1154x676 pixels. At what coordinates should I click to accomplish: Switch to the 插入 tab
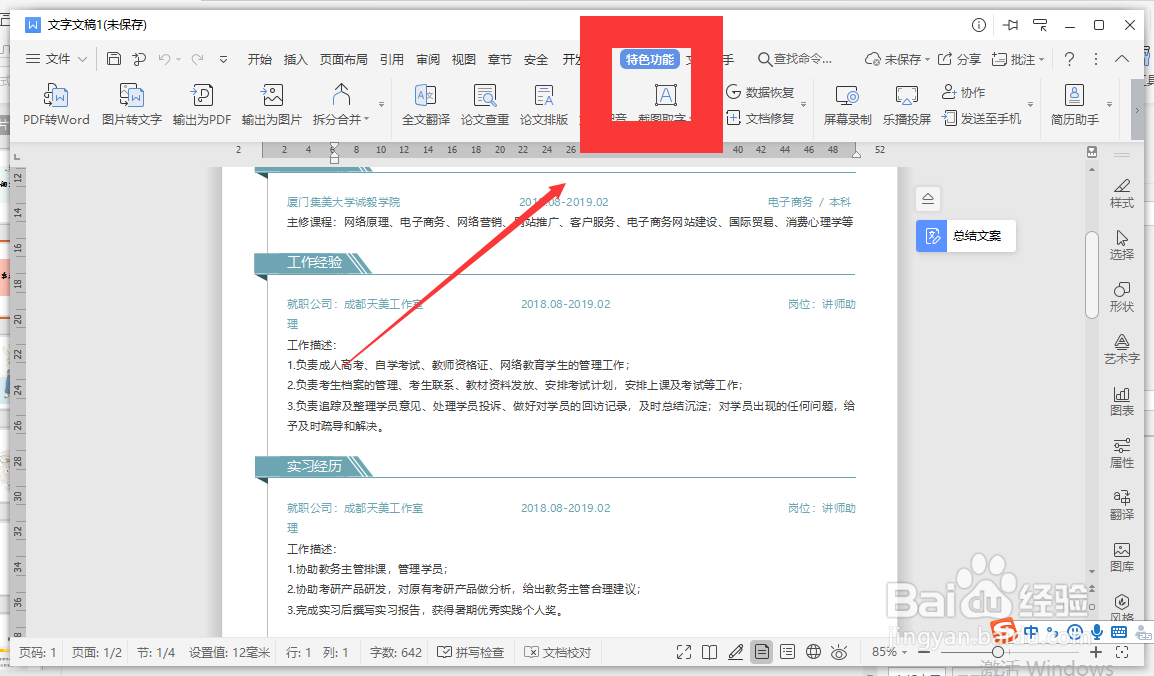295,60
